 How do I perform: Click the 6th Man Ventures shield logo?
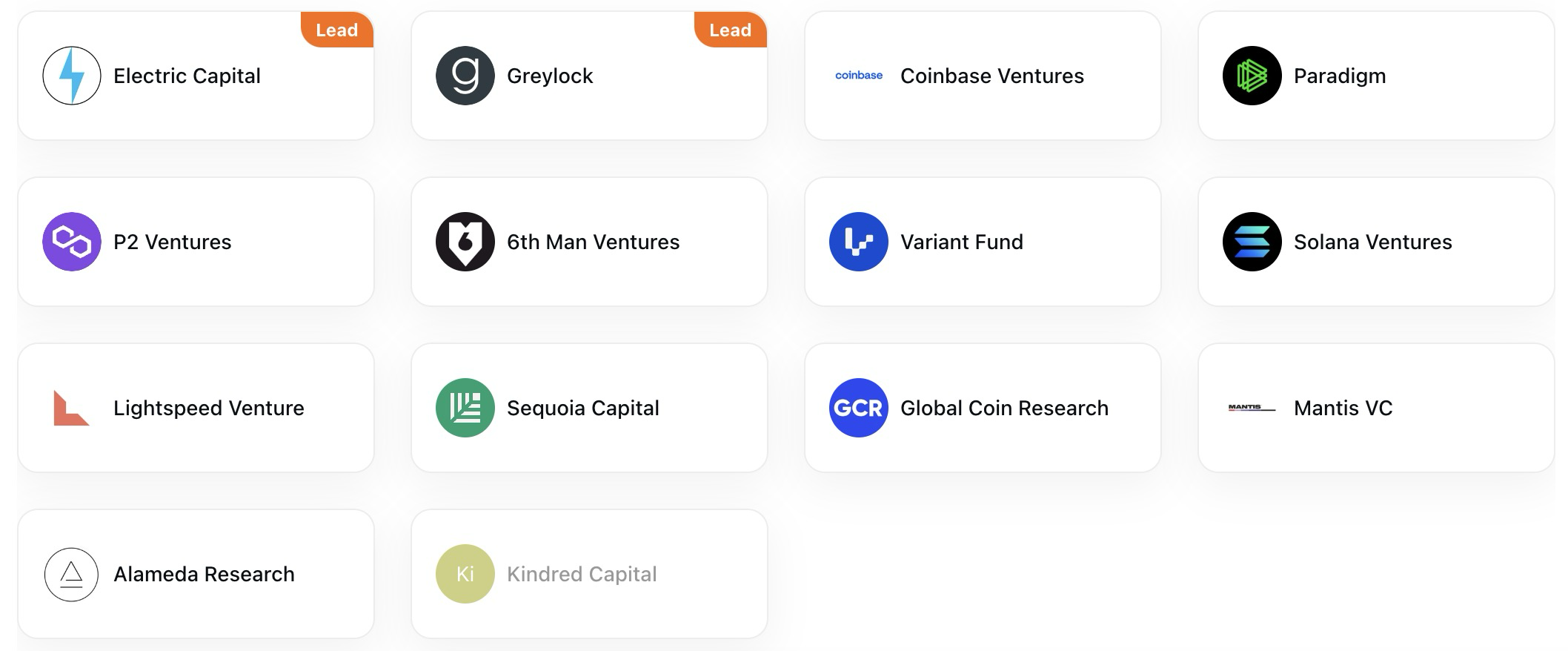tap(465, 242)
